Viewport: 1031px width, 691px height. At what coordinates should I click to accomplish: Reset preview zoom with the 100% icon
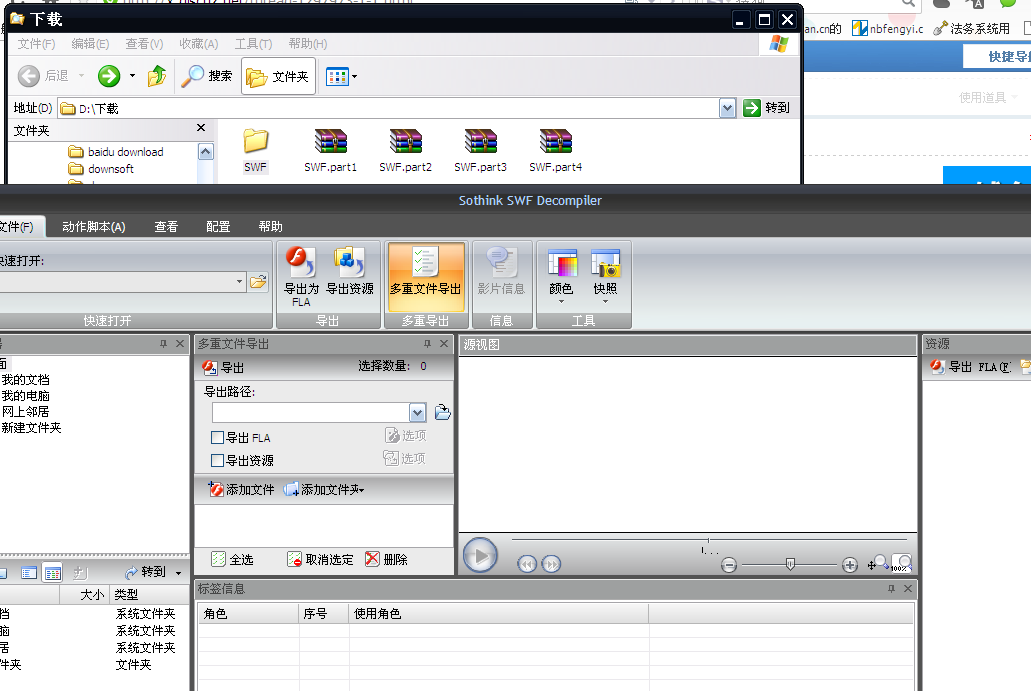coord(901,564)
